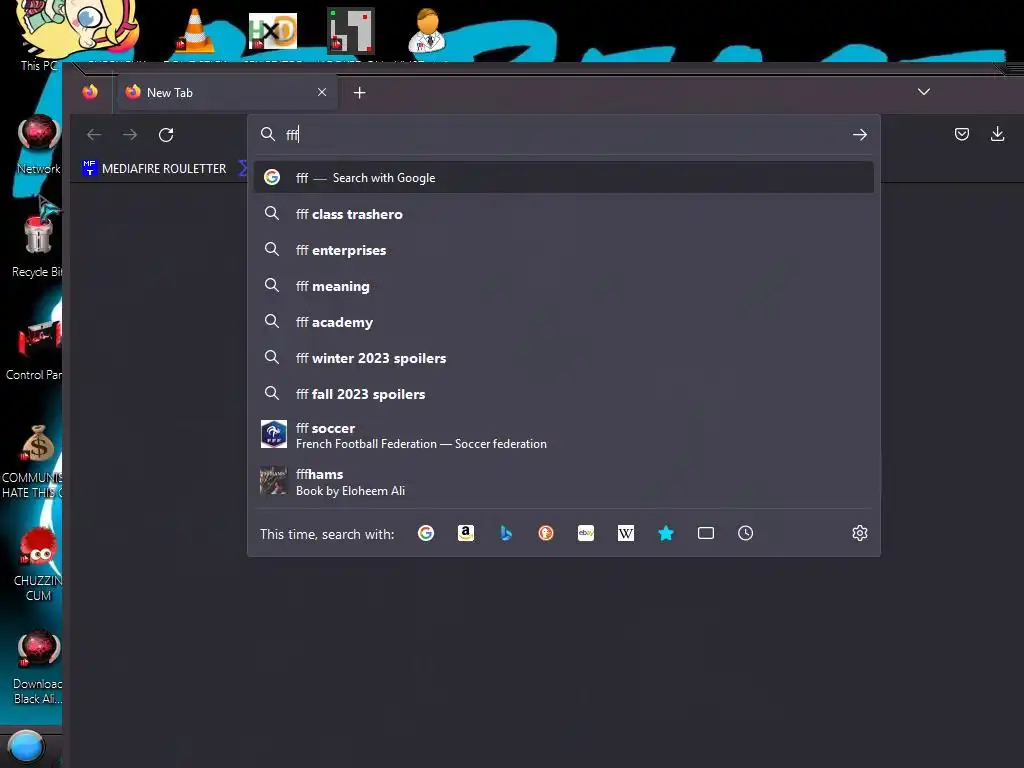This screenshot has height=768, width=1024.
Task: Select the New Tab tab
Action: (227, 92)
